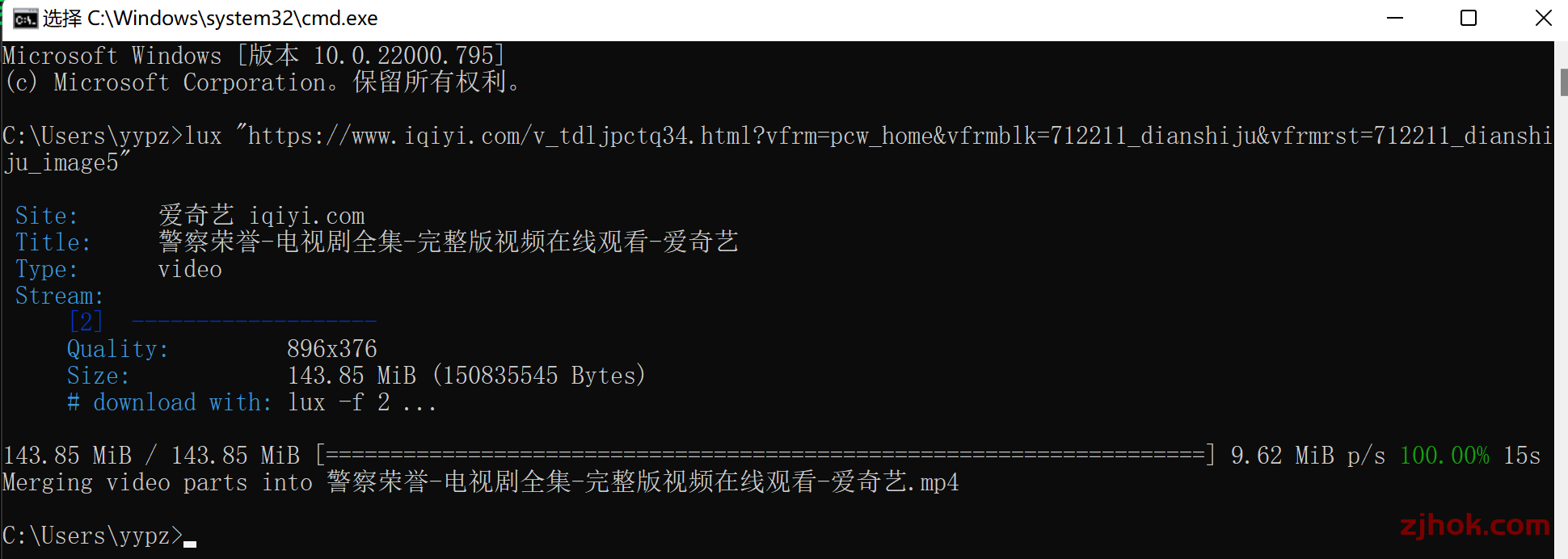This screenshot has width=1568, height=559.
Task: Click the Microsoft Windows version line
Action: click(253, 56)
